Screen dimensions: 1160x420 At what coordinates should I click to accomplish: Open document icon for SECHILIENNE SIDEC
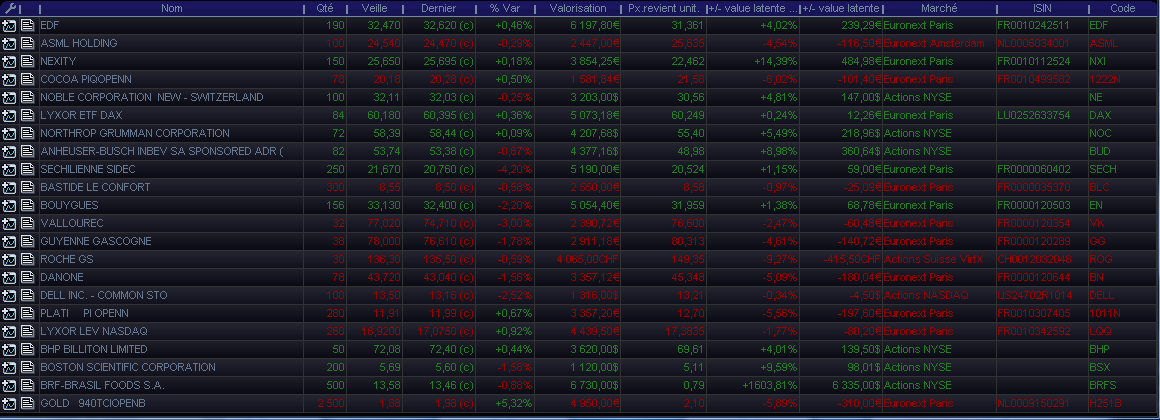coord(28,169)
